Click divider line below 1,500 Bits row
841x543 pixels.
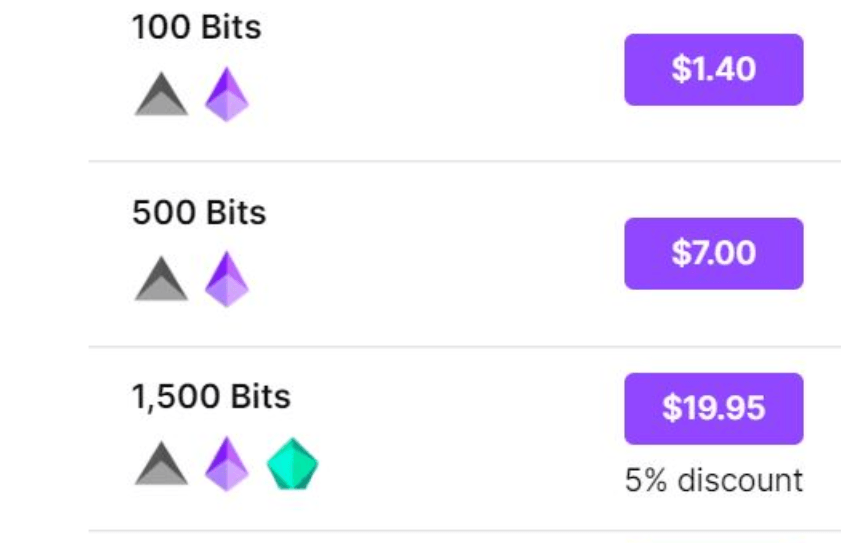(x=464, y=531)
